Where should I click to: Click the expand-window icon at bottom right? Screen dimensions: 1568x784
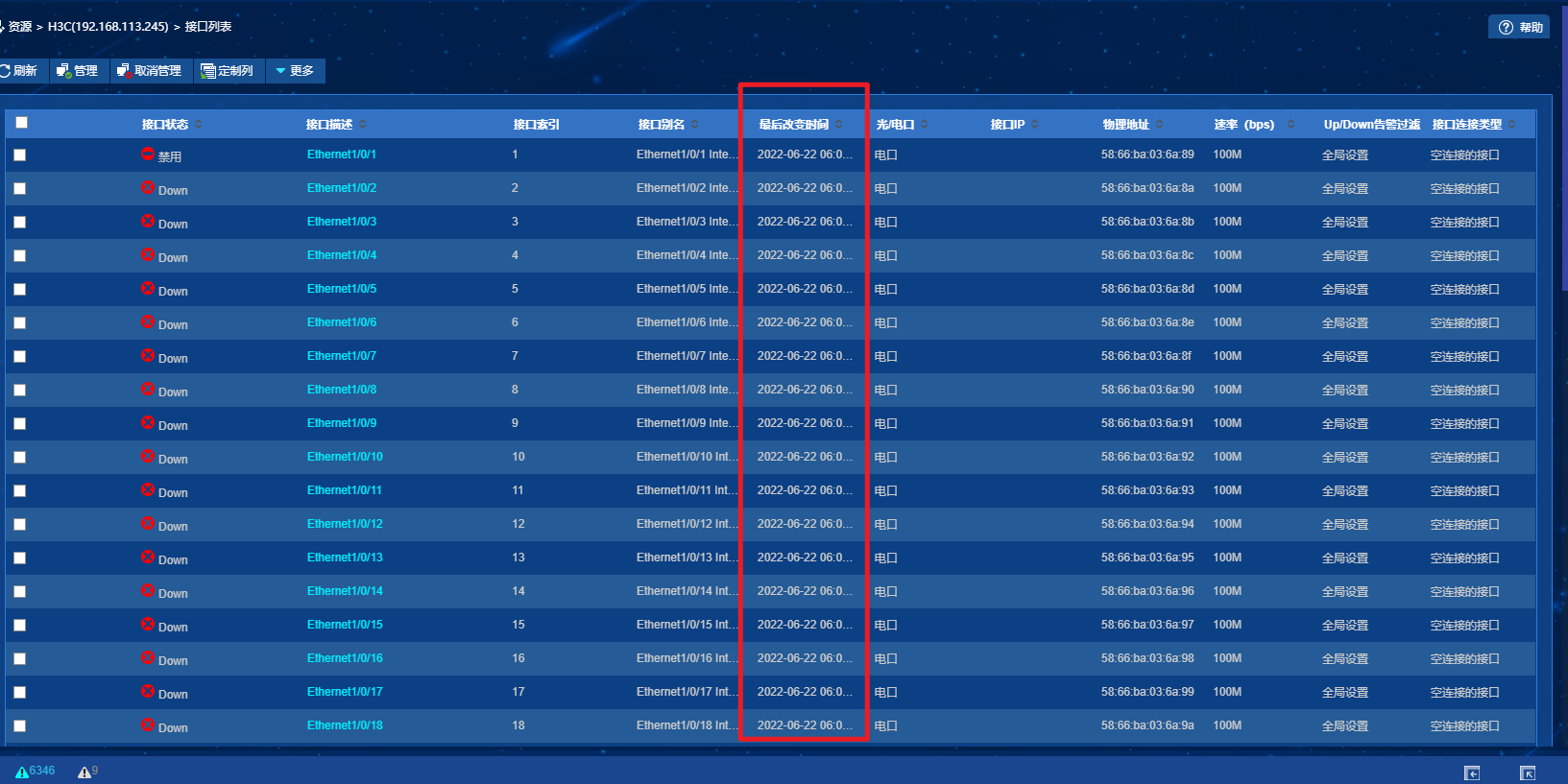pyautogui.click(x=1528, y=772)
